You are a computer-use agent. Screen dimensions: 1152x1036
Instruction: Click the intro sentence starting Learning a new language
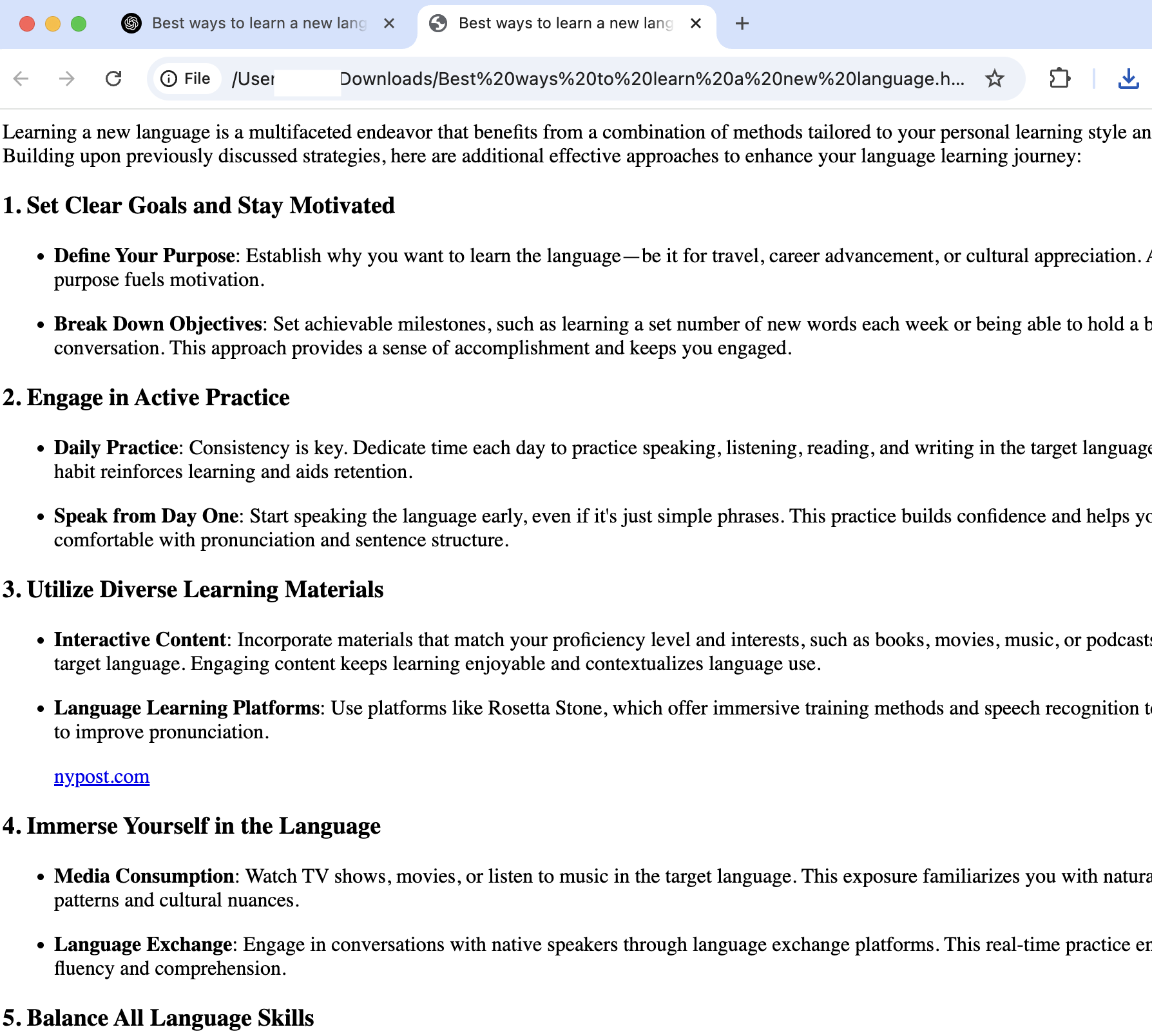pos(577,132)
